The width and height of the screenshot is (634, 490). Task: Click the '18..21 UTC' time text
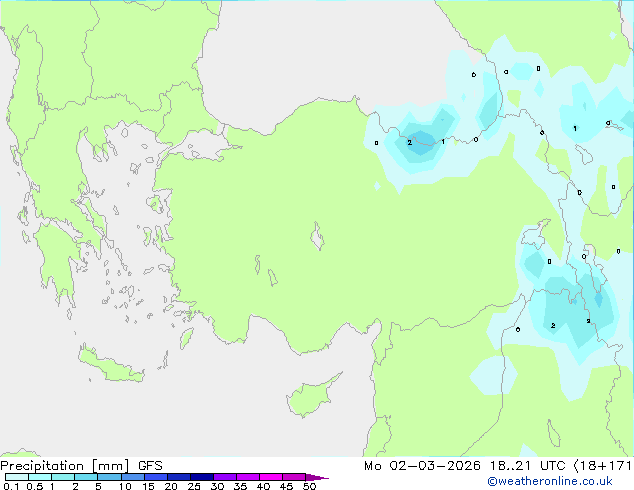[527, 466]
